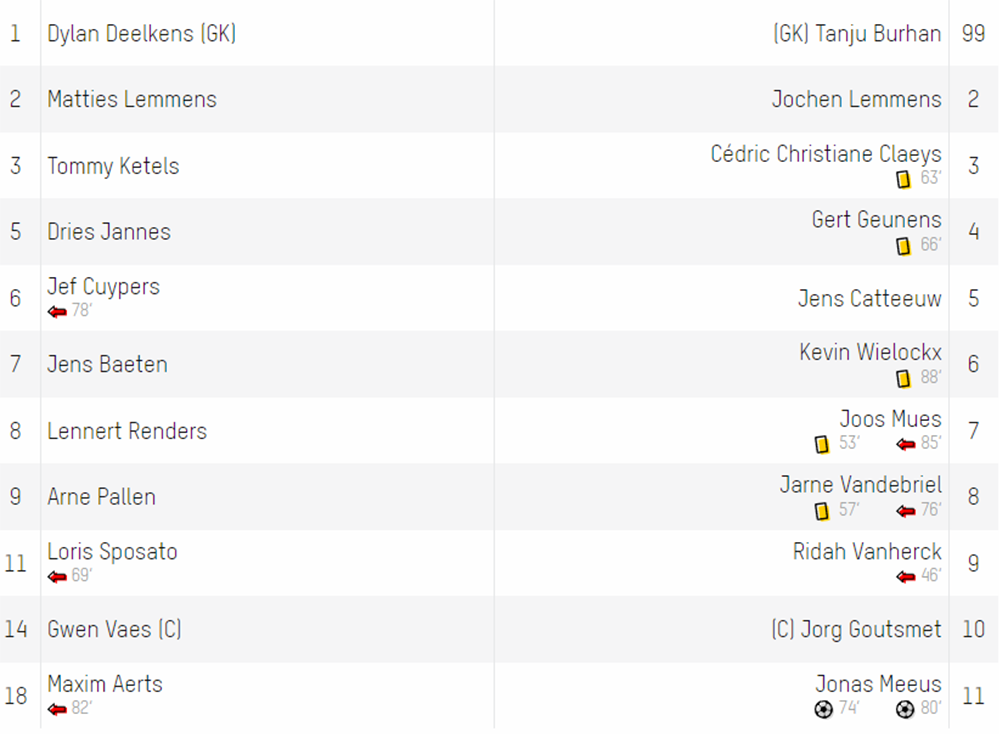Viewport: 1000px width, 734px height.
Task: Open player Dylan Deelkens (GK)
Action: 142,33
